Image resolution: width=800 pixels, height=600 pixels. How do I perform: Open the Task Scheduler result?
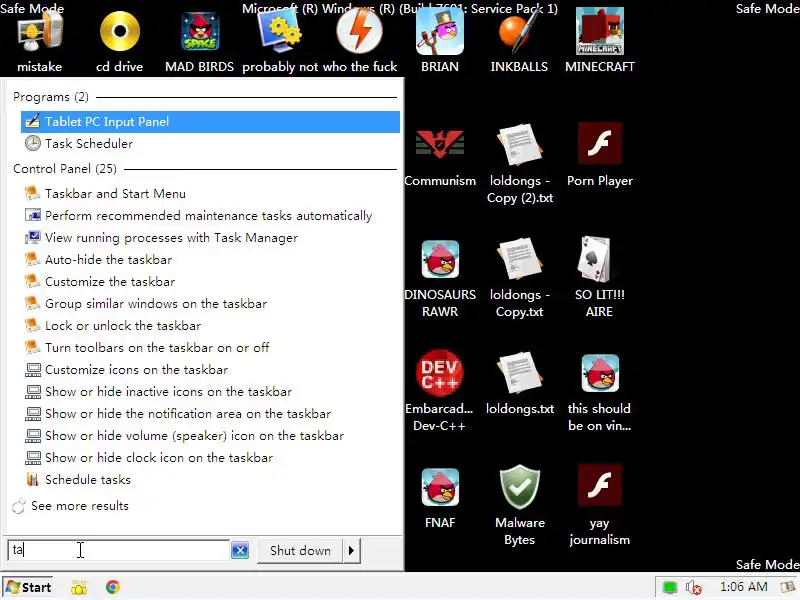pyautogui.click(x=210, y=144)
